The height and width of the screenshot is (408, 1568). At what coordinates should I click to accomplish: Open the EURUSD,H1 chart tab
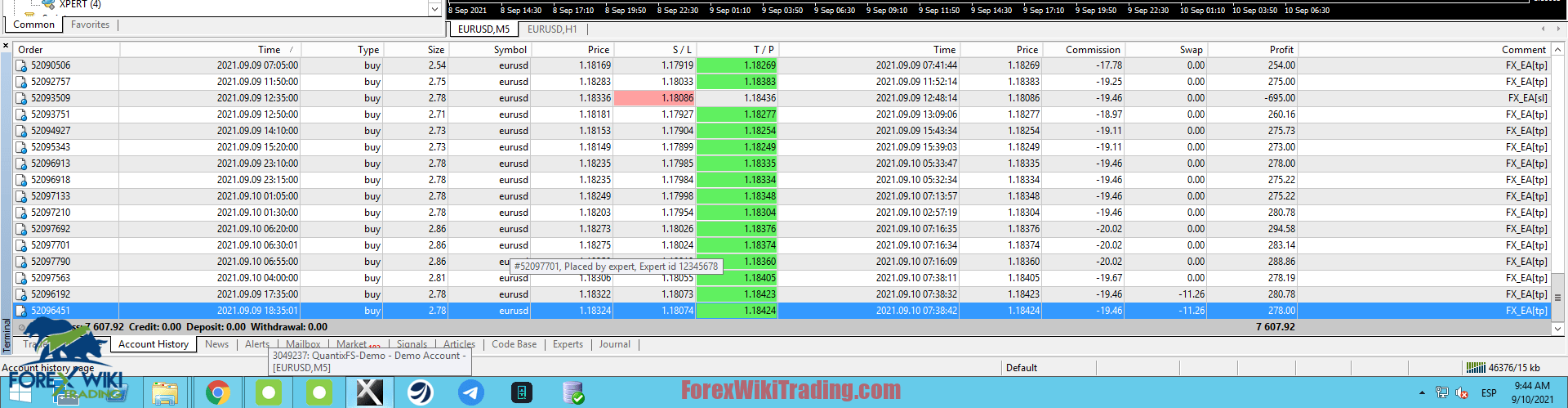pos(552,29)
